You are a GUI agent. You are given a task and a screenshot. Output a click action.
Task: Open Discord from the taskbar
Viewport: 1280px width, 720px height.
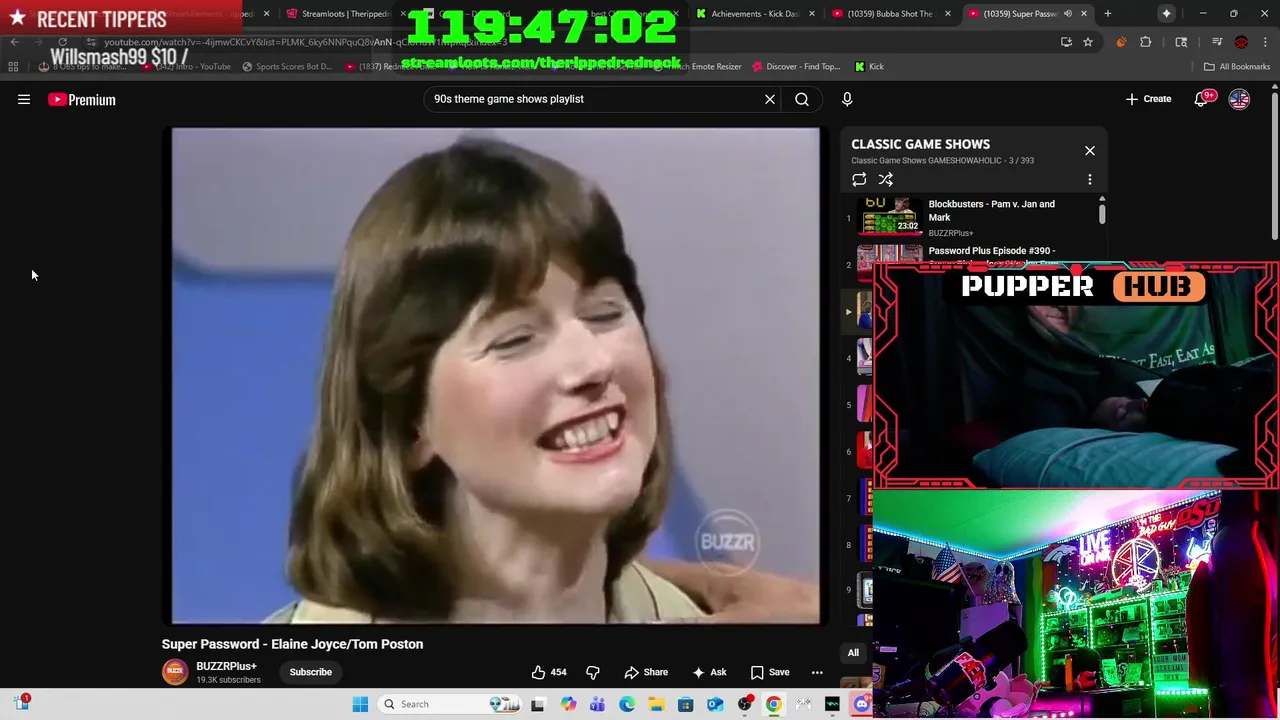(x=861, y=704)
